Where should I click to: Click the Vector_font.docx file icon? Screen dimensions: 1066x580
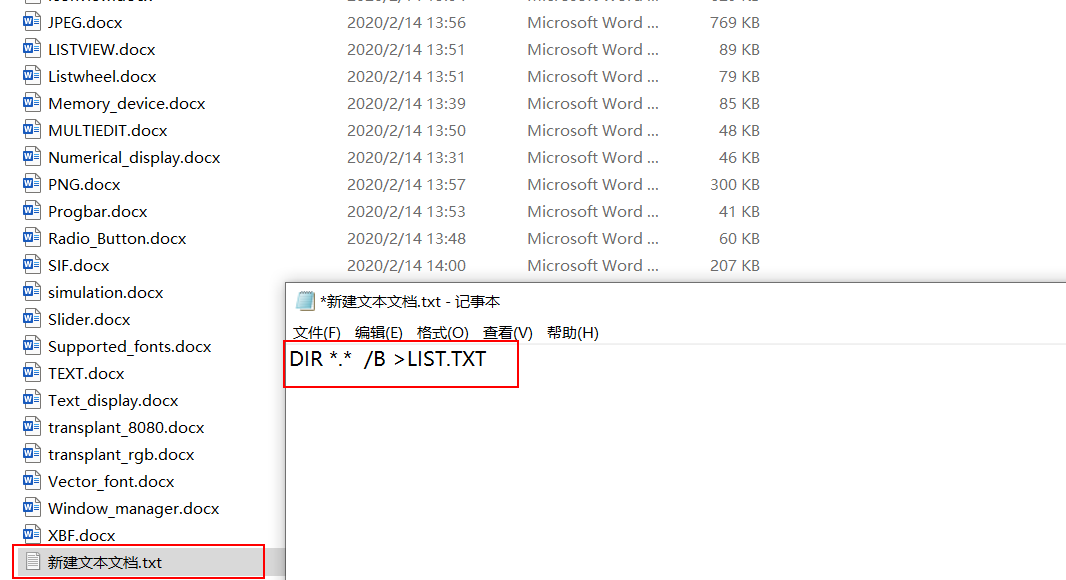click(31, 481)
